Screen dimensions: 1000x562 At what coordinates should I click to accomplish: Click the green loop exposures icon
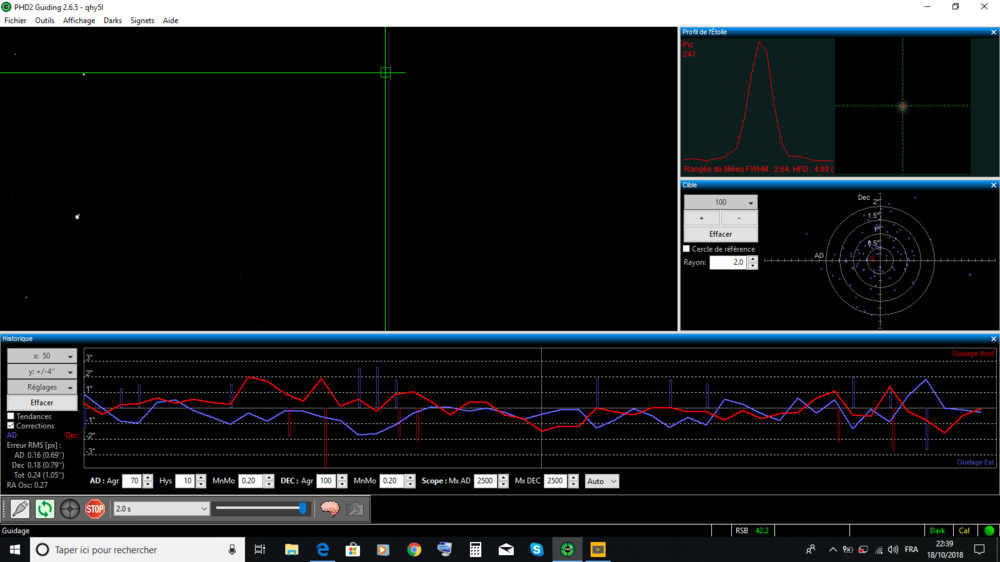45,509
